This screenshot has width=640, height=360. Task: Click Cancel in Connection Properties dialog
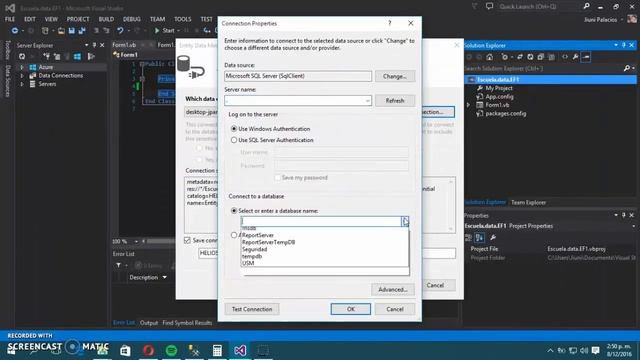pos(395,309)
